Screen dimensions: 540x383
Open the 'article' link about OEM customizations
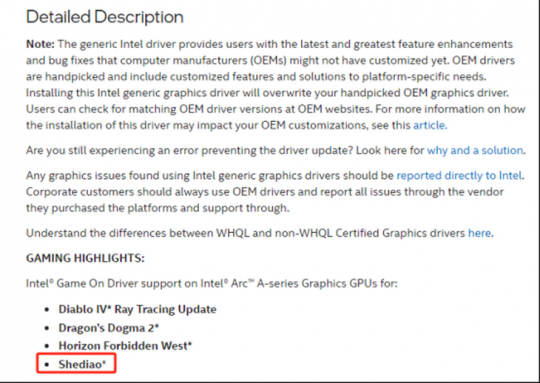pyautogui.click(x=429, y=125)
